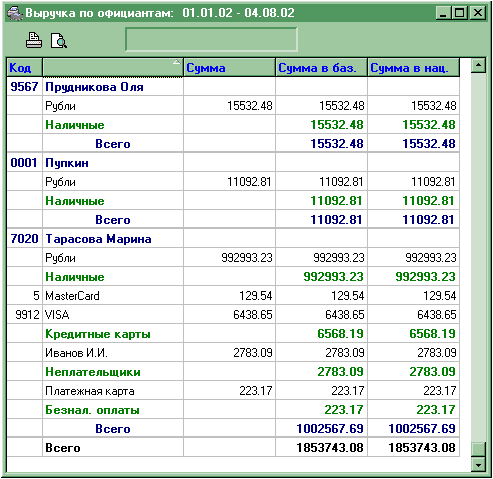Image resolution: width=493 pixels, height=479 pixels.
Task: Sort by the Сумма в баз. column header
Action: 321,68
